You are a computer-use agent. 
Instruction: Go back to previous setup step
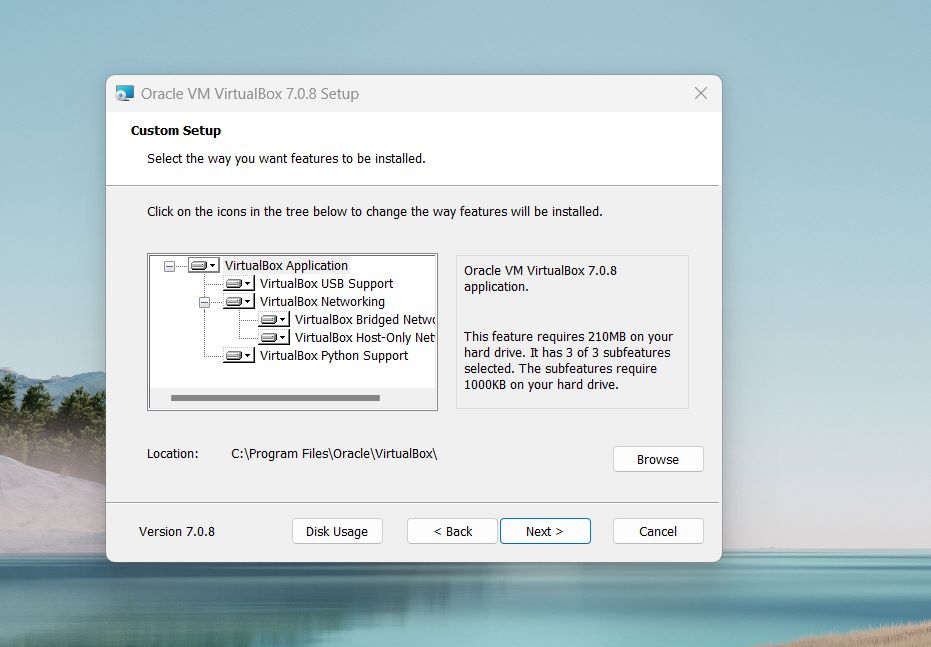point(452,531)
